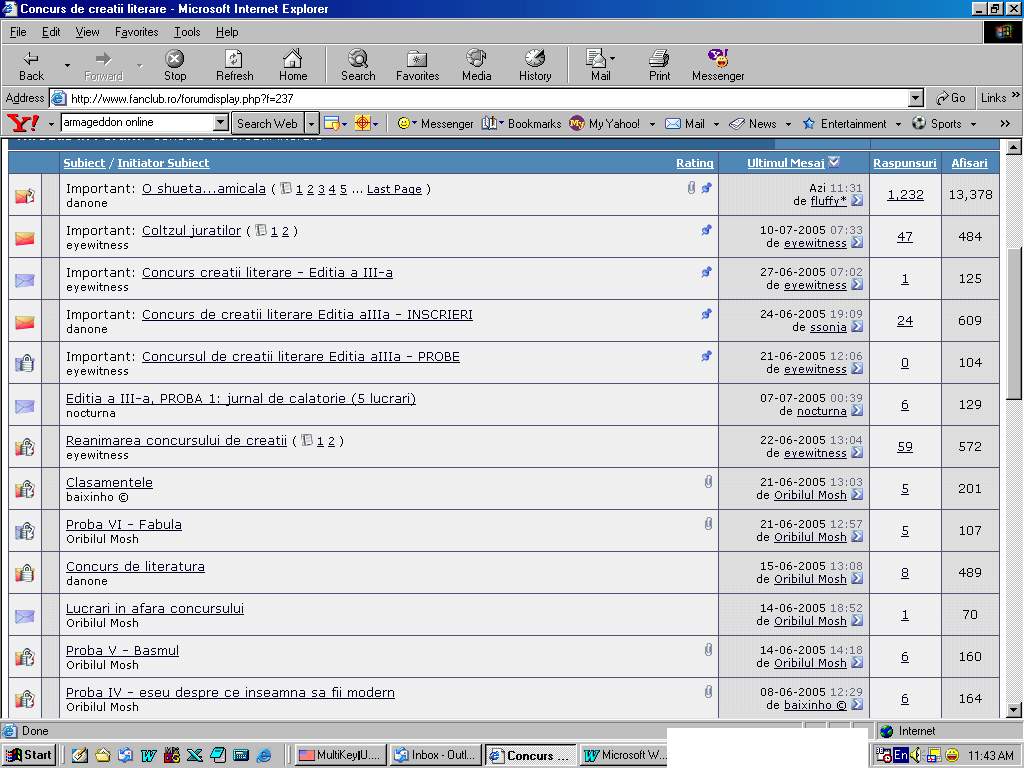The width and height of the screenshot is (1024, 768).
Task: Open the Favorites menu
Action: coord(136,32)
